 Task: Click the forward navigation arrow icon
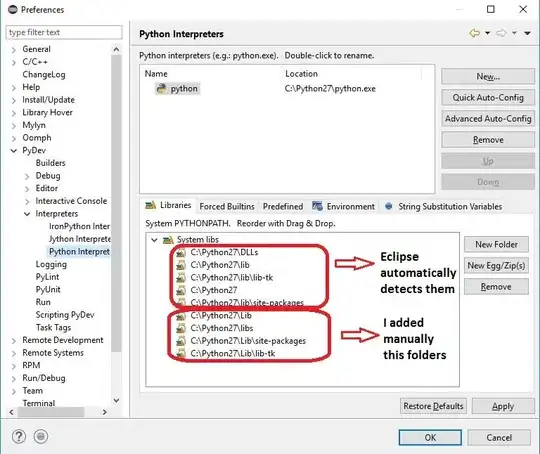tap(501, 33)
